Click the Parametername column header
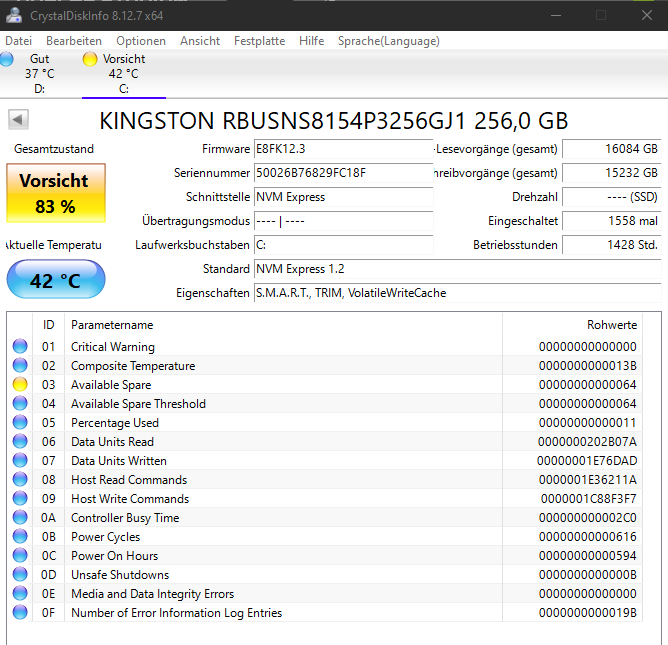Screen dimensions: 668x645 coord(283,325)
